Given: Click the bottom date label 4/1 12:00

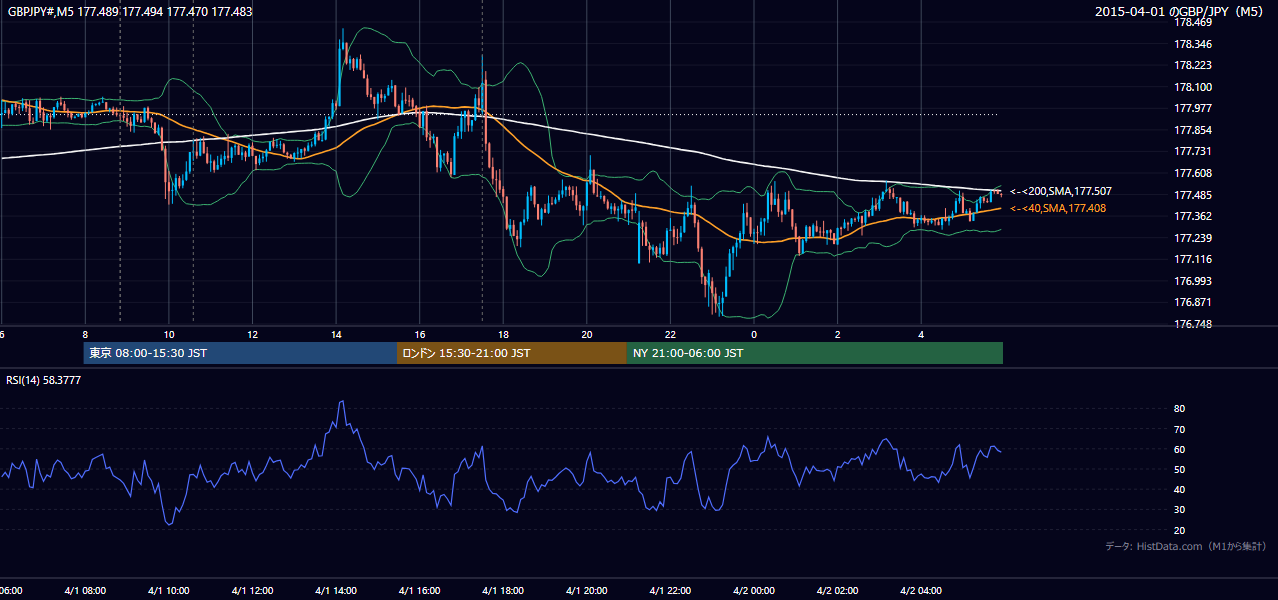Looking at the screenshot, I should (x=252, y=591).
